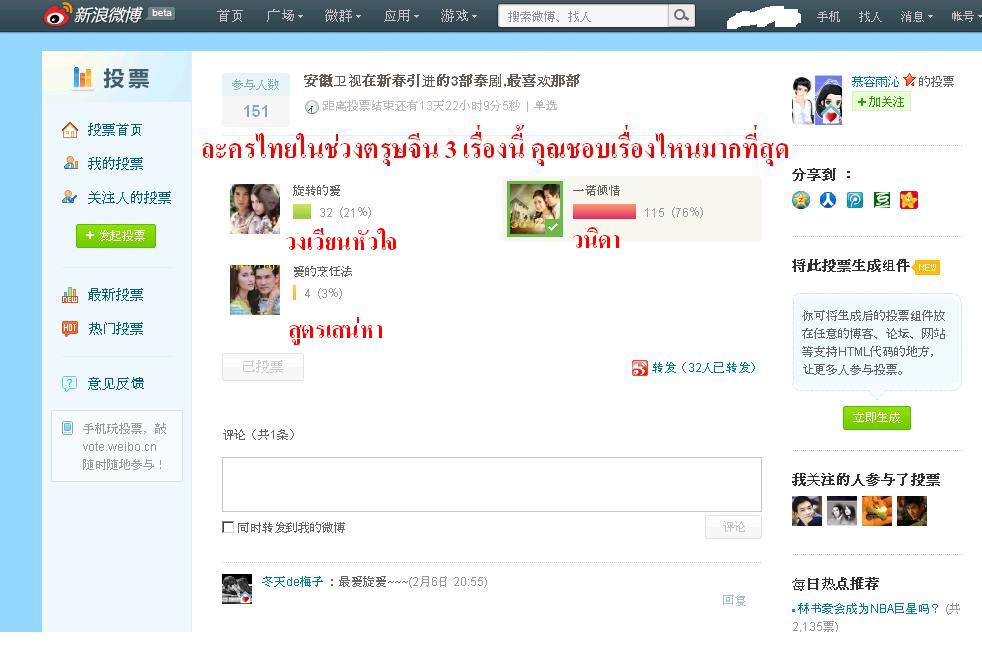This screenshot has width=982, height=653.
Task: Go to 首页 in top navigation
Action: (x=230, y=16)
